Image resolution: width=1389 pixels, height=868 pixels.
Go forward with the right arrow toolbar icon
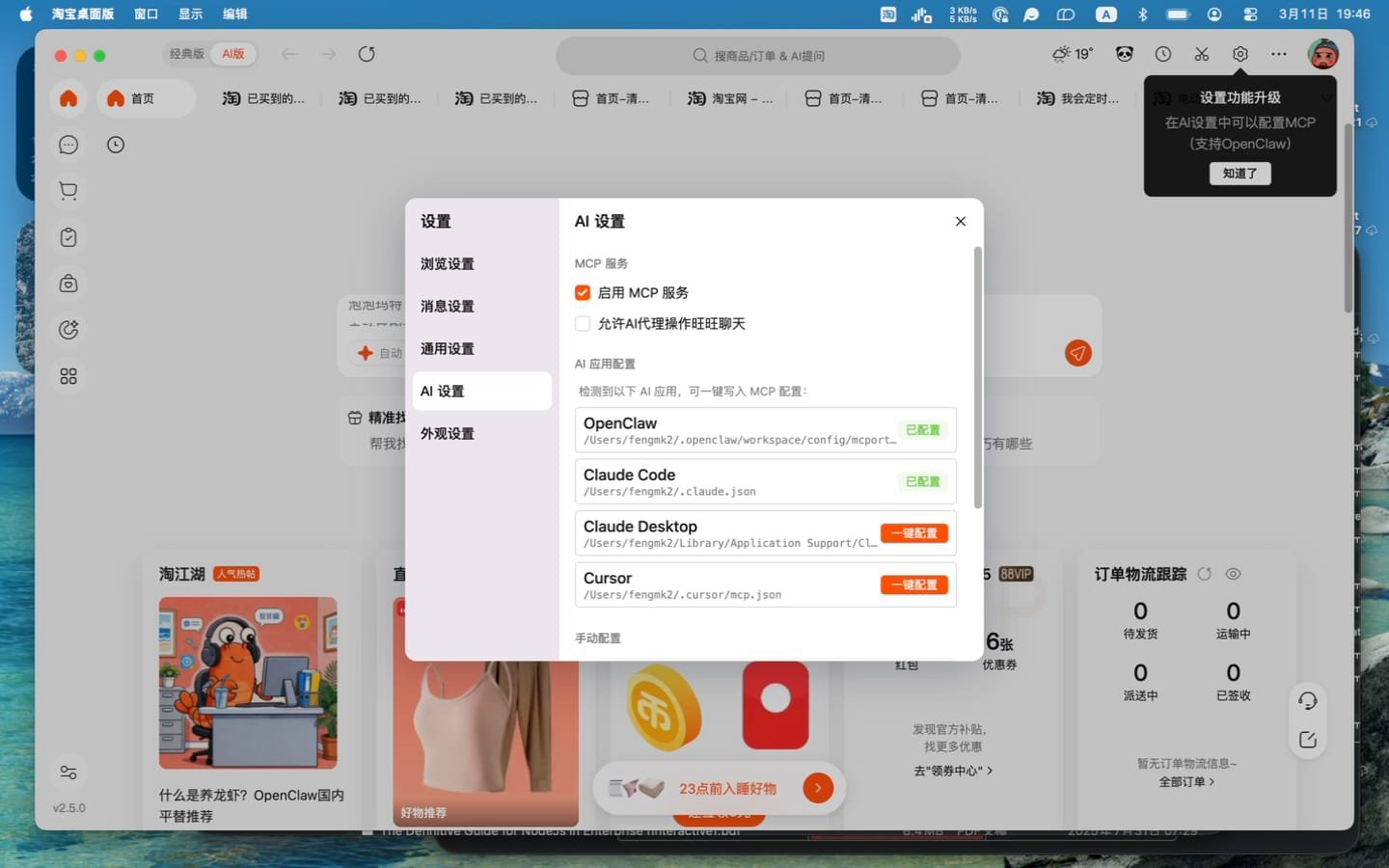[x=328, y=54]
